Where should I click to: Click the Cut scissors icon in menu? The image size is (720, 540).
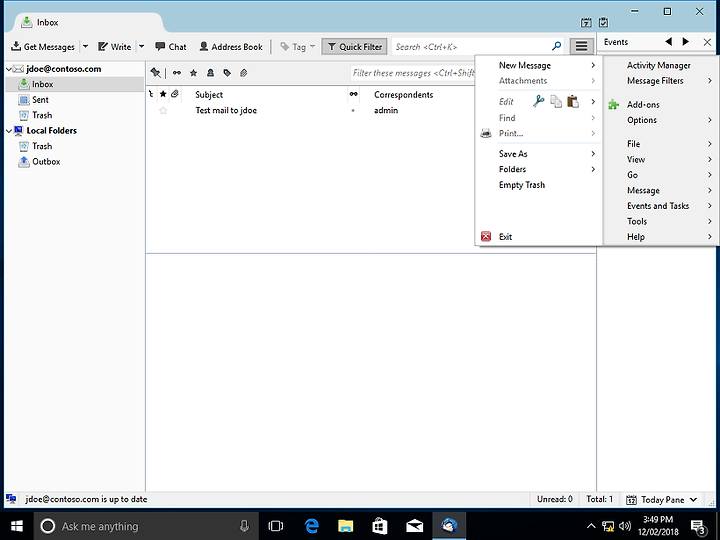(x=538, y=101)
